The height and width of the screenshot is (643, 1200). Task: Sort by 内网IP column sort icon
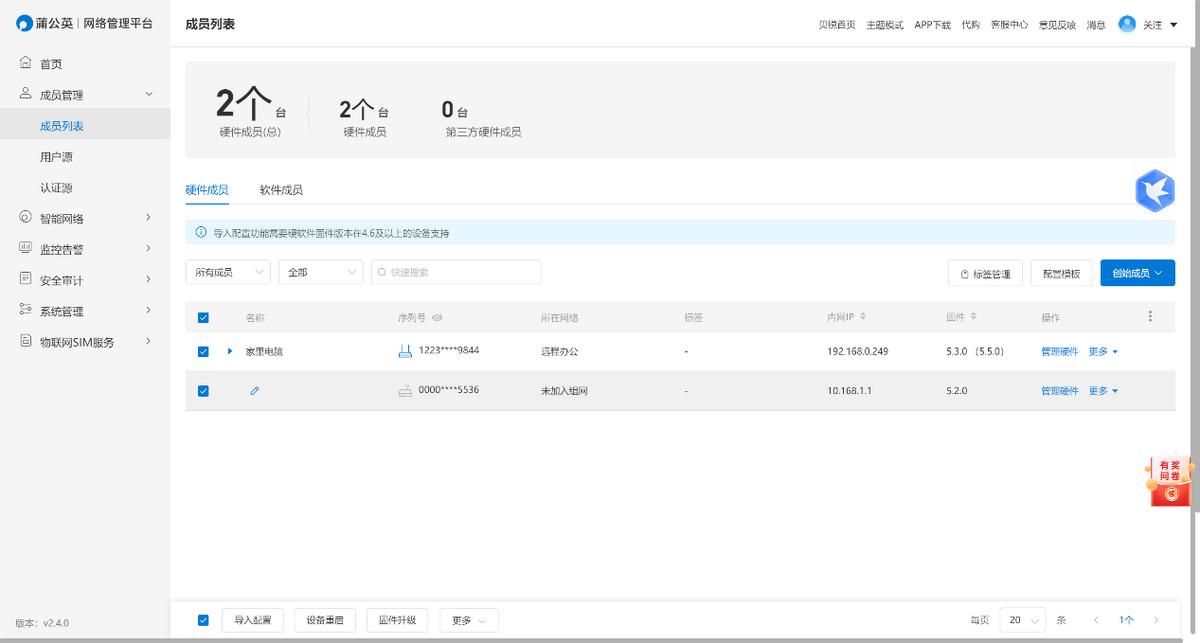pos(863,317)
